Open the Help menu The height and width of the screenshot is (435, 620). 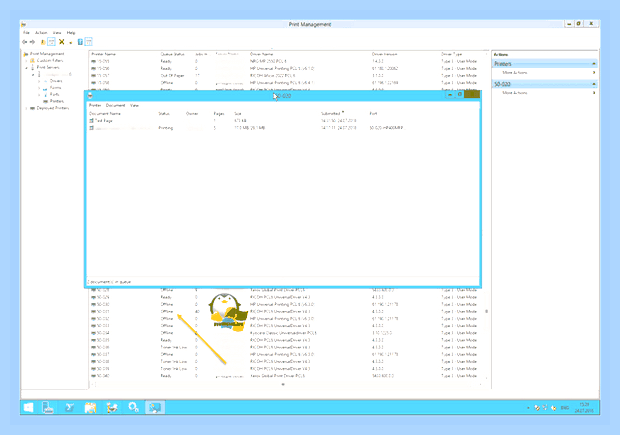coord(71,33)
